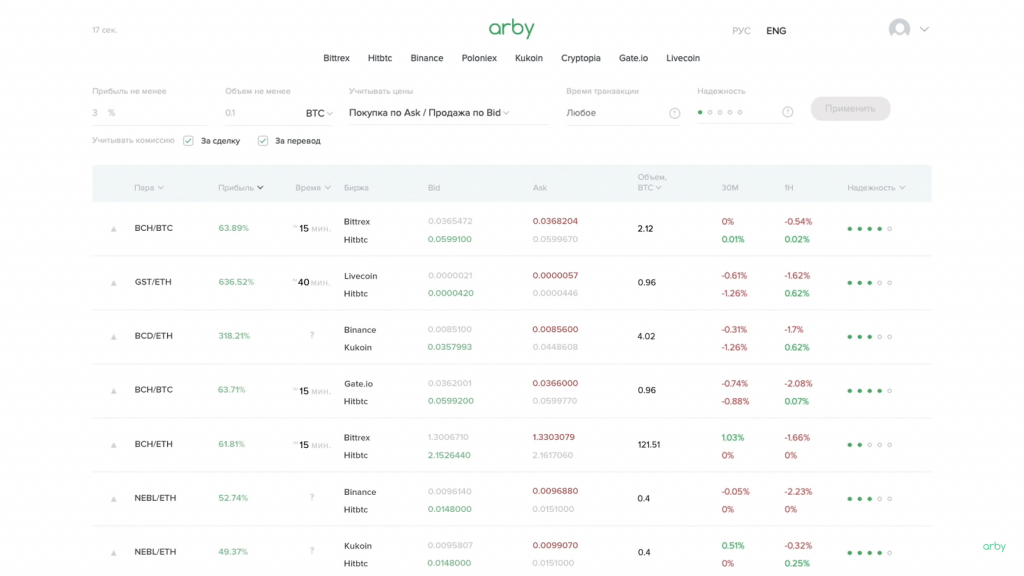Screen dimensions: 1024x576
Task: Open the BTC volume currency dropdown
Action: [319, 113]
